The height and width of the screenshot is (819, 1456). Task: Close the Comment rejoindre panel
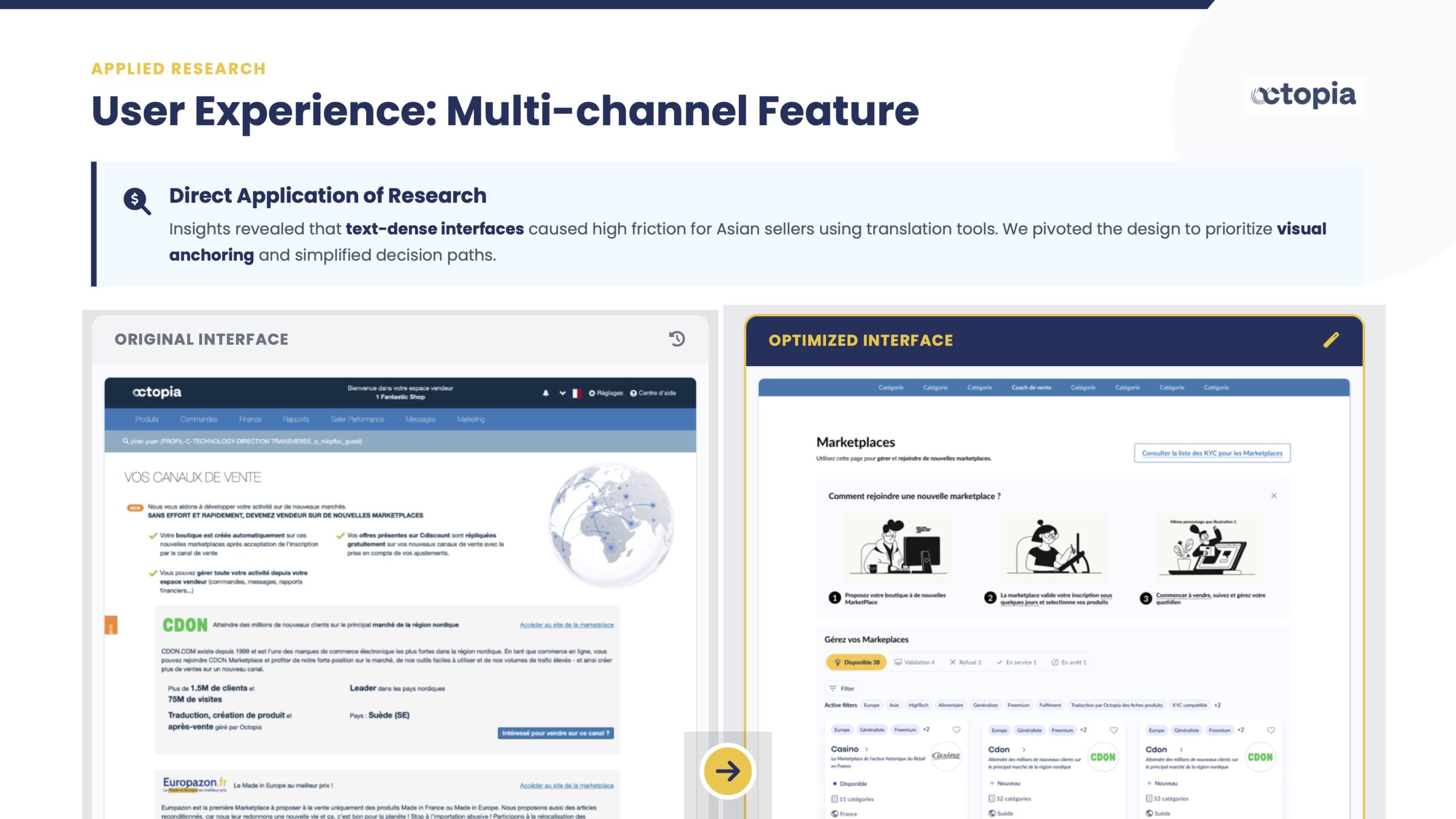1274,496
